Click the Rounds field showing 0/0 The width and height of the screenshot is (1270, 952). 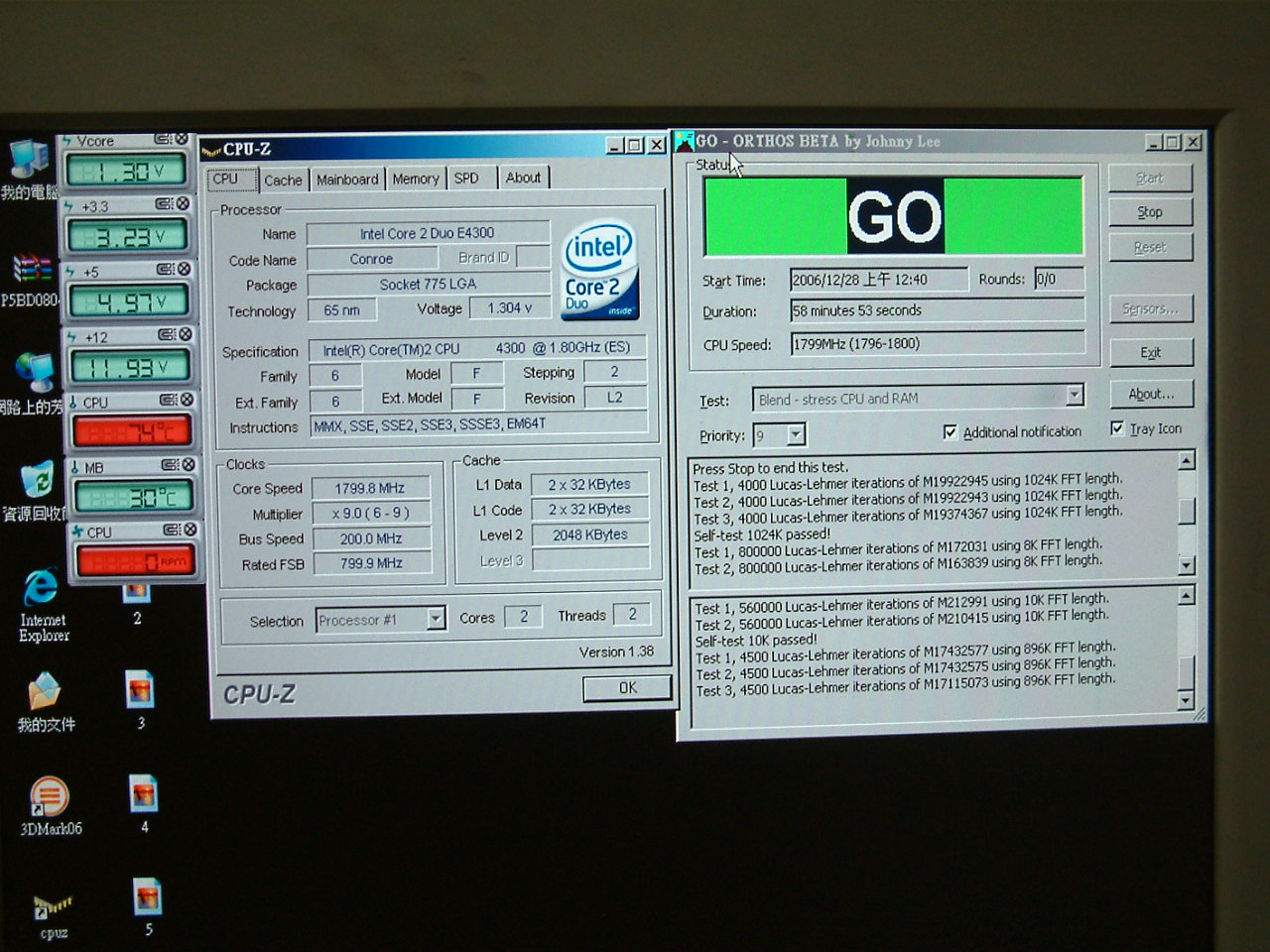[1059, 279]
